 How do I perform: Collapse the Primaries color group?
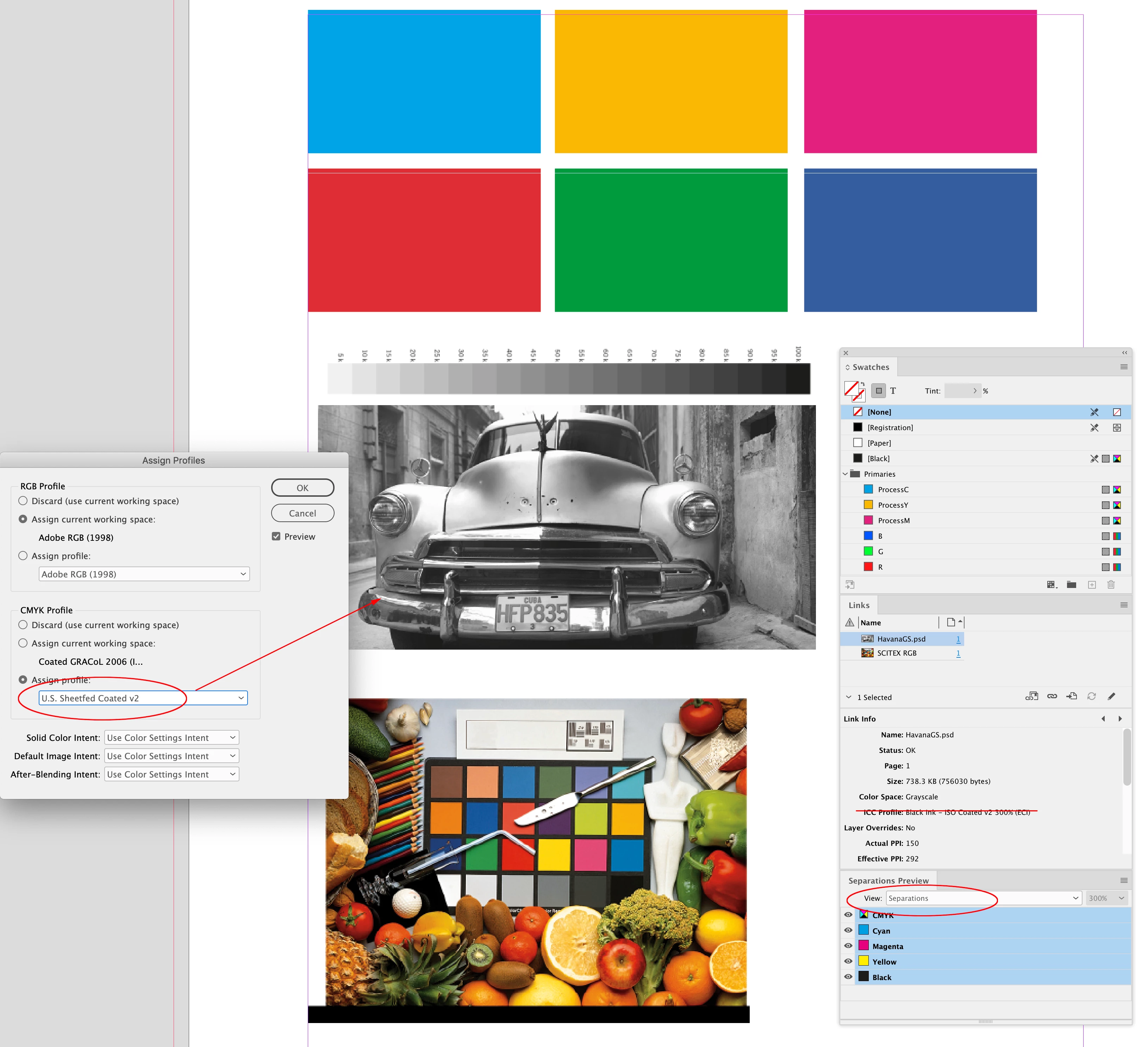click(845, 474)
